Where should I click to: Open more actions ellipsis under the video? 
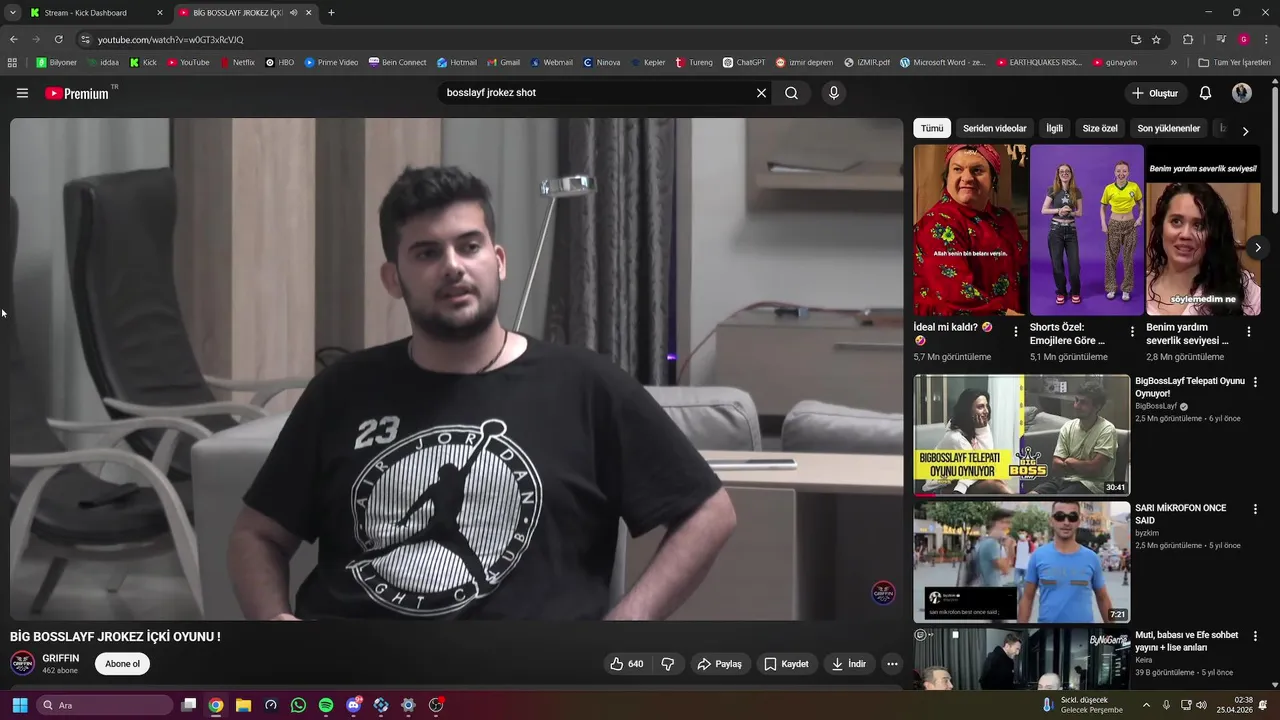click(892, 664)
